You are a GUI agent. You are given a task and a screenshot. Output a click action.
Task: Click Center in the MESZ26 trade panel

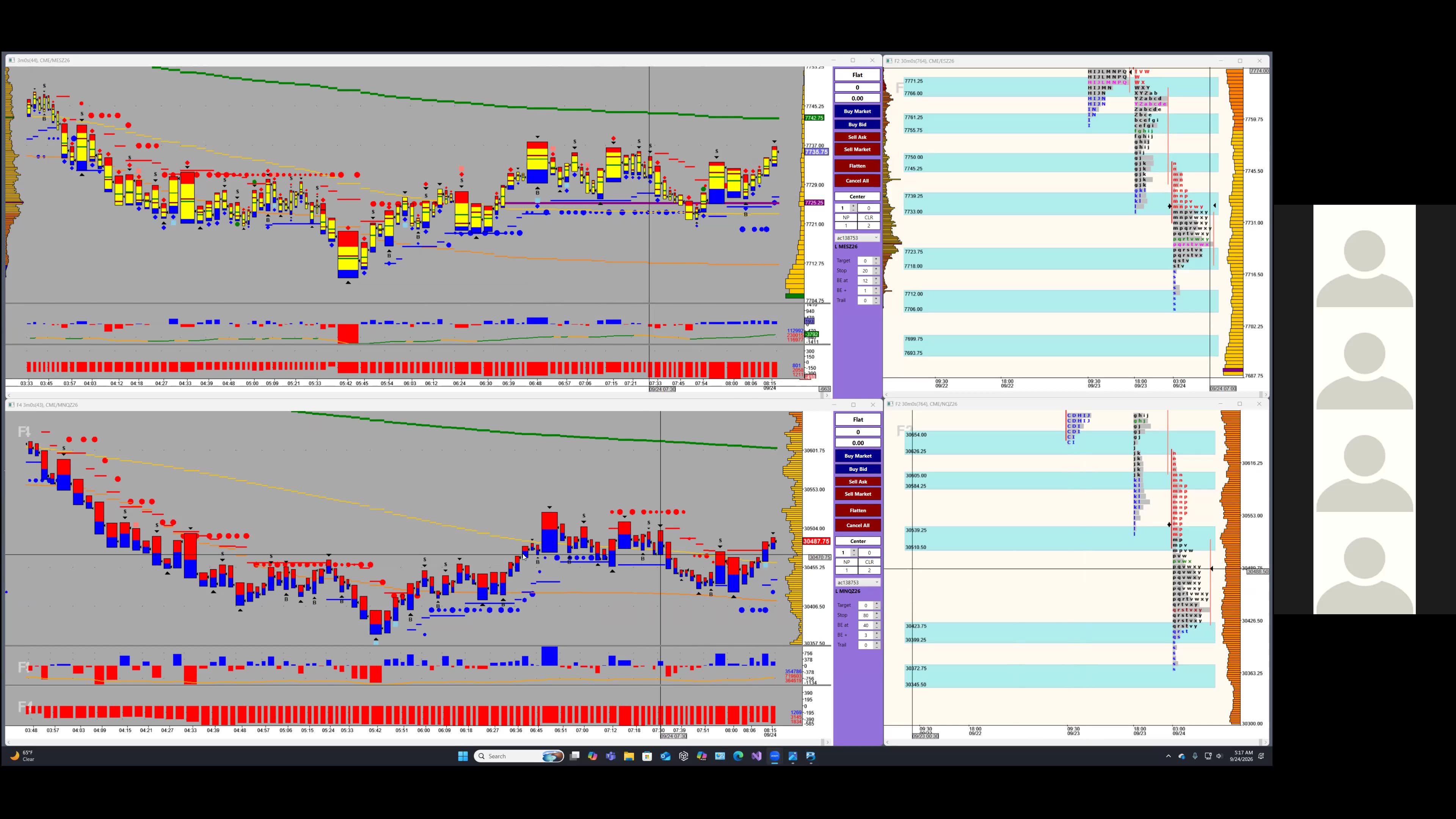[x=857, y=197]
